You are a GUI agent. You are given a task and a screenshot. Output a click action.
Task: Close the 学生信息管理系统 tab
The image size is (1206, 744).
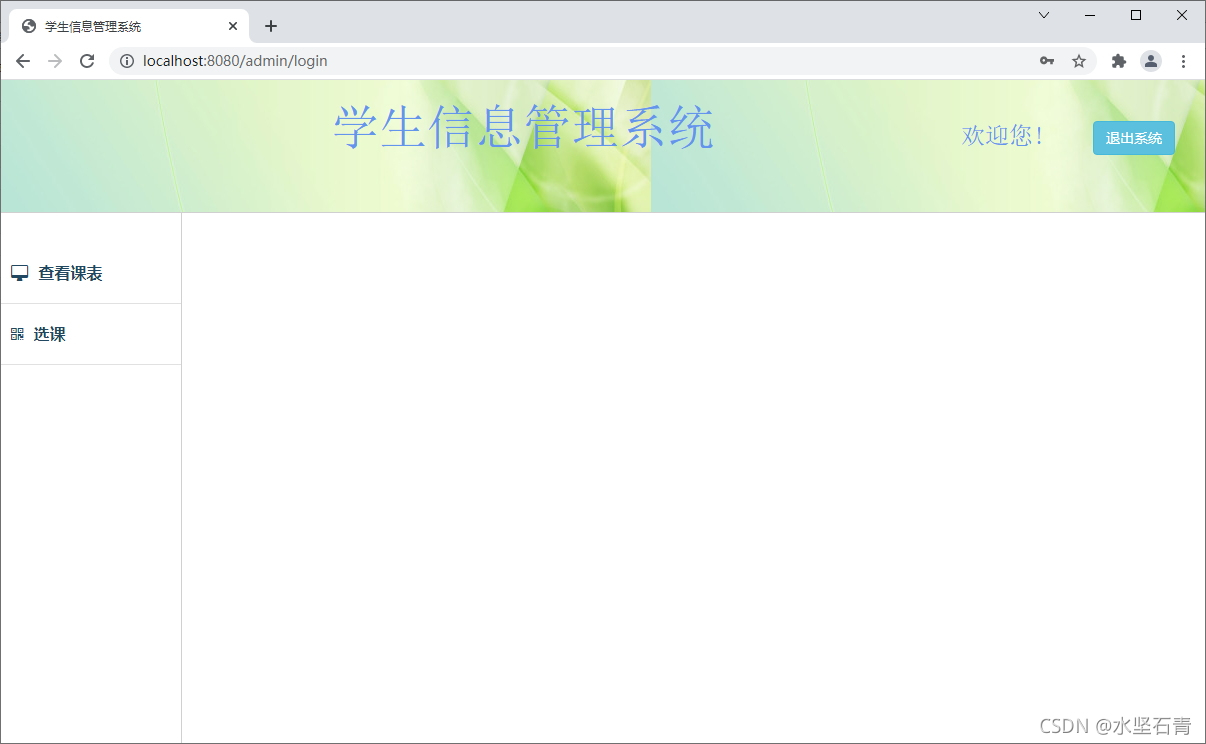[233, 26]
